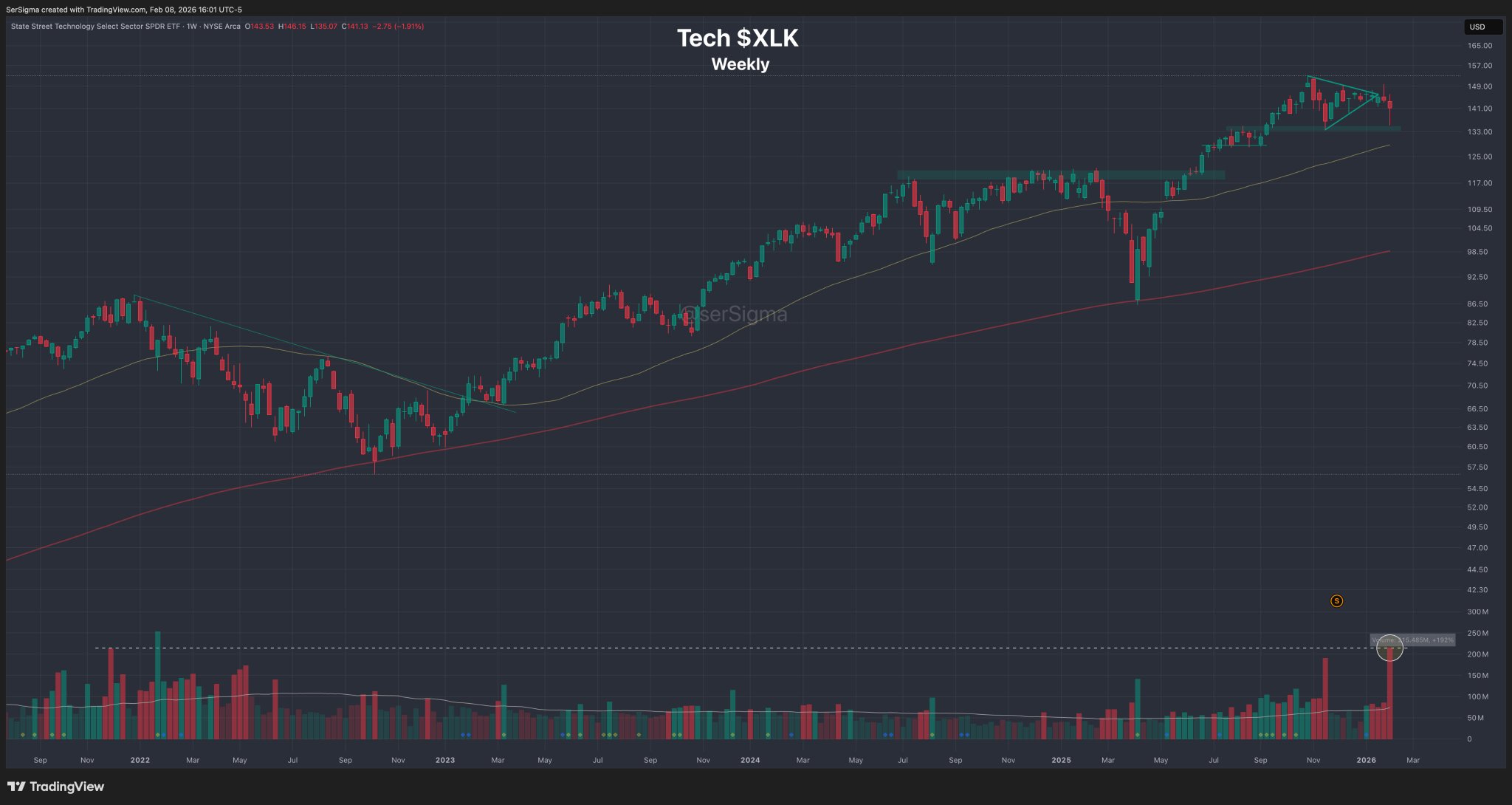Click the SerSigma created with TradingView.com header

[123, 10]
